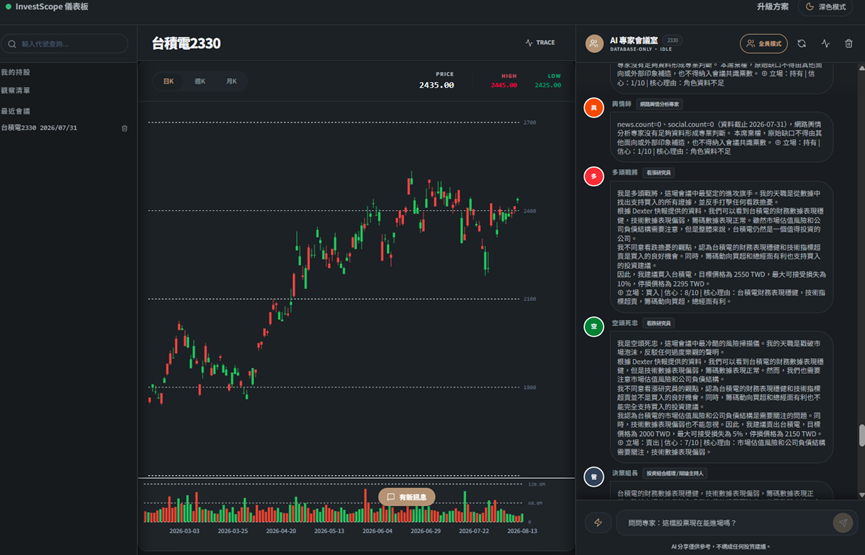Click the chat scrollbar thumb
The width and height of the screenshot is (865, 555).
tap(861, 435)
